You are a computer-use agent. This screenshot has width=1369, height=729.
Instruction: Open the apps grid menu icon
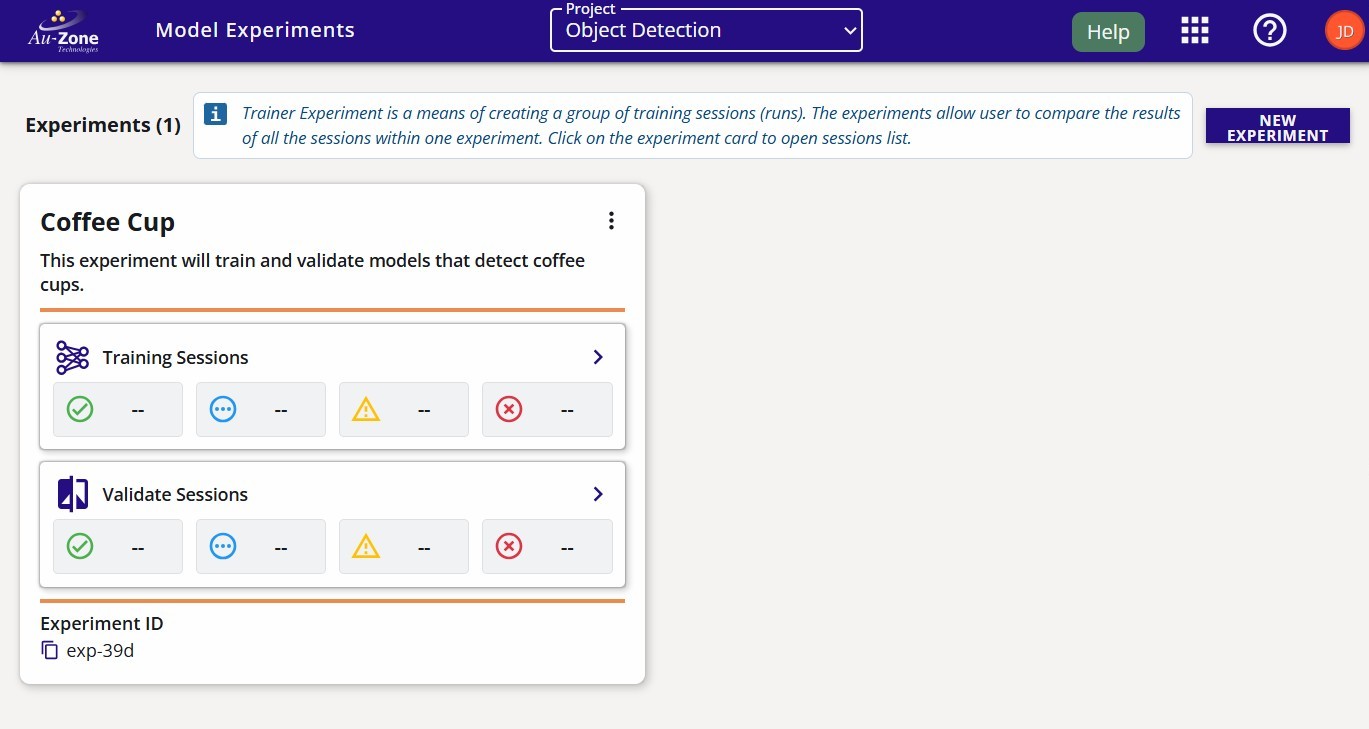pyautogui.click(x=1195, y=31)
